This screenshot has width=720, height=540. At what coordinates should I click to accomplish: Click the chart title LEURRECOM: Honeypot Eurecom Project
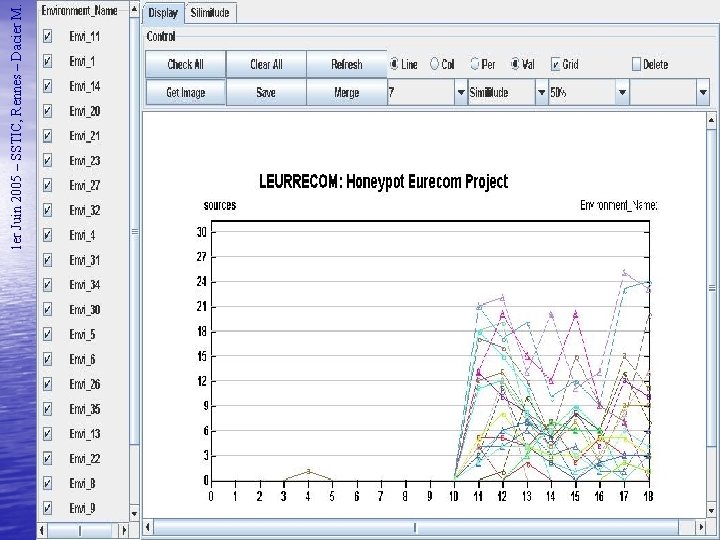point(383,181)
